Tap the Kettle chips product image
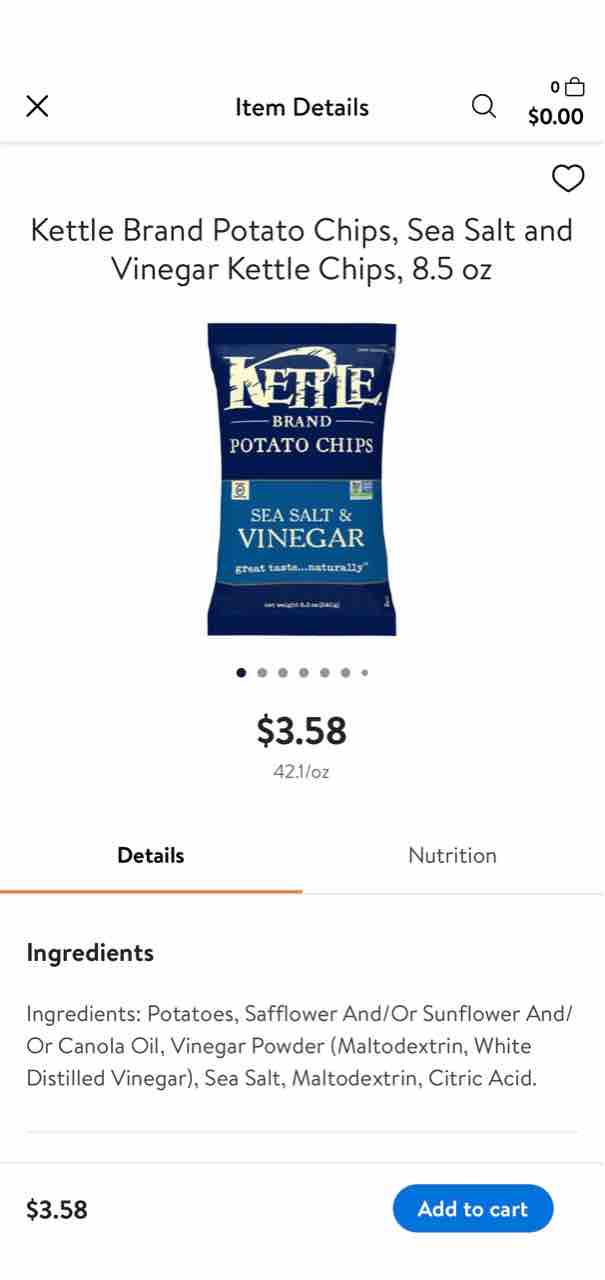This screenshot has height=1280, width=605. coord(302,478)
